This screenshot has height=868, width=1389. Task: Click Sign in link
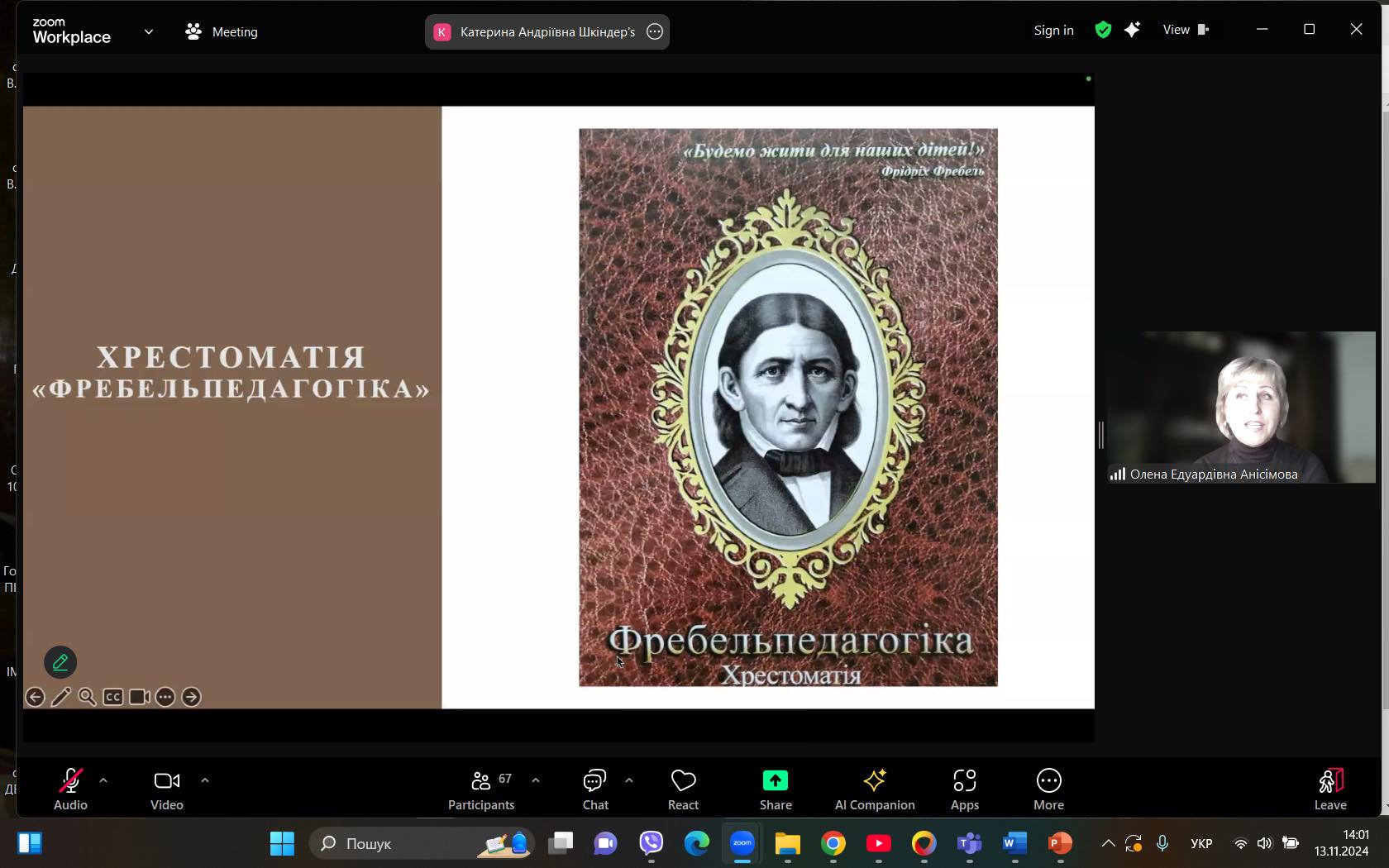point(1053,31)
